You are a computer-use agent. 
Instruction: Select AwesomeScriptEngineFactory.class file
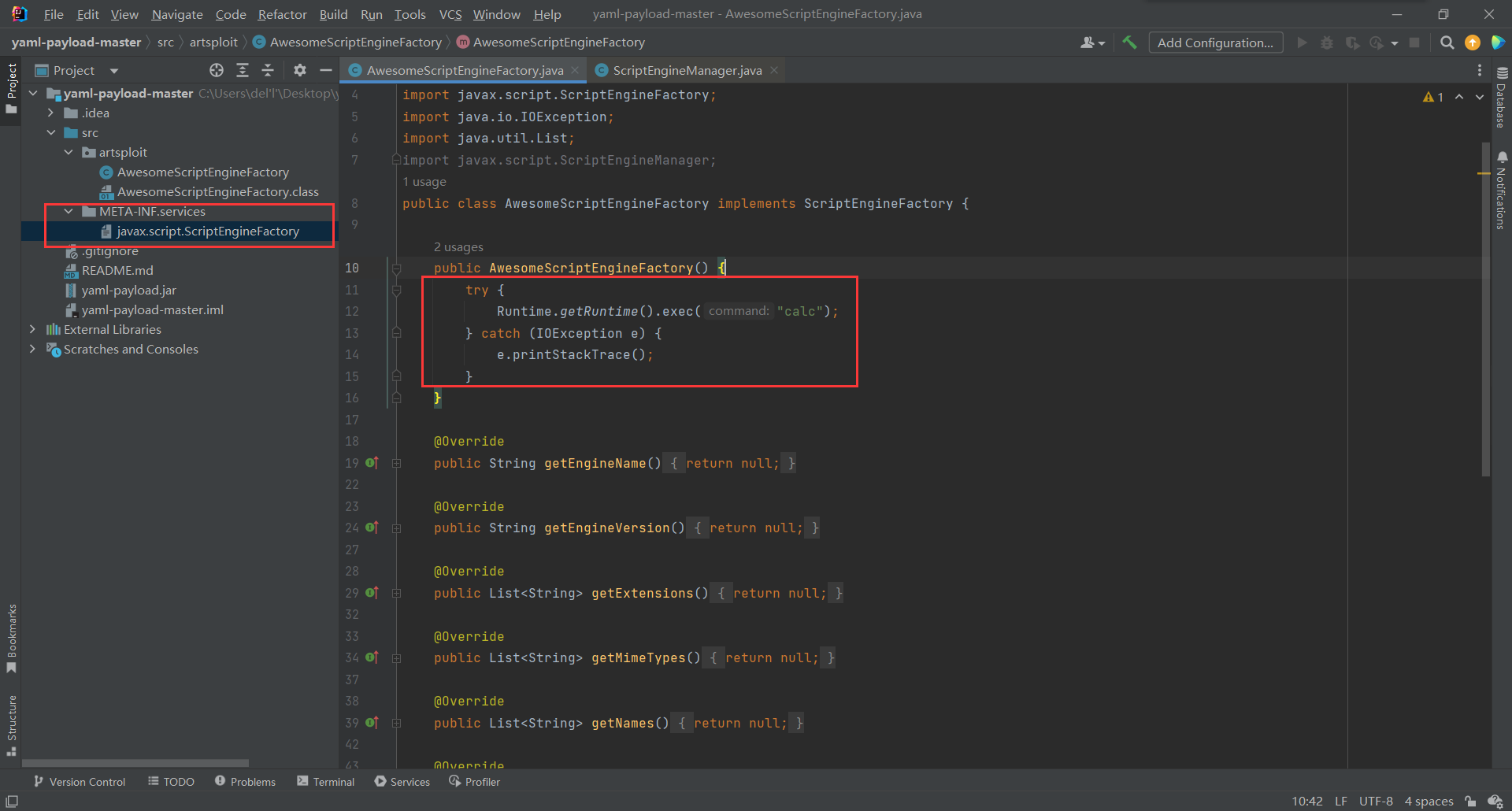(x=217, y=191)
